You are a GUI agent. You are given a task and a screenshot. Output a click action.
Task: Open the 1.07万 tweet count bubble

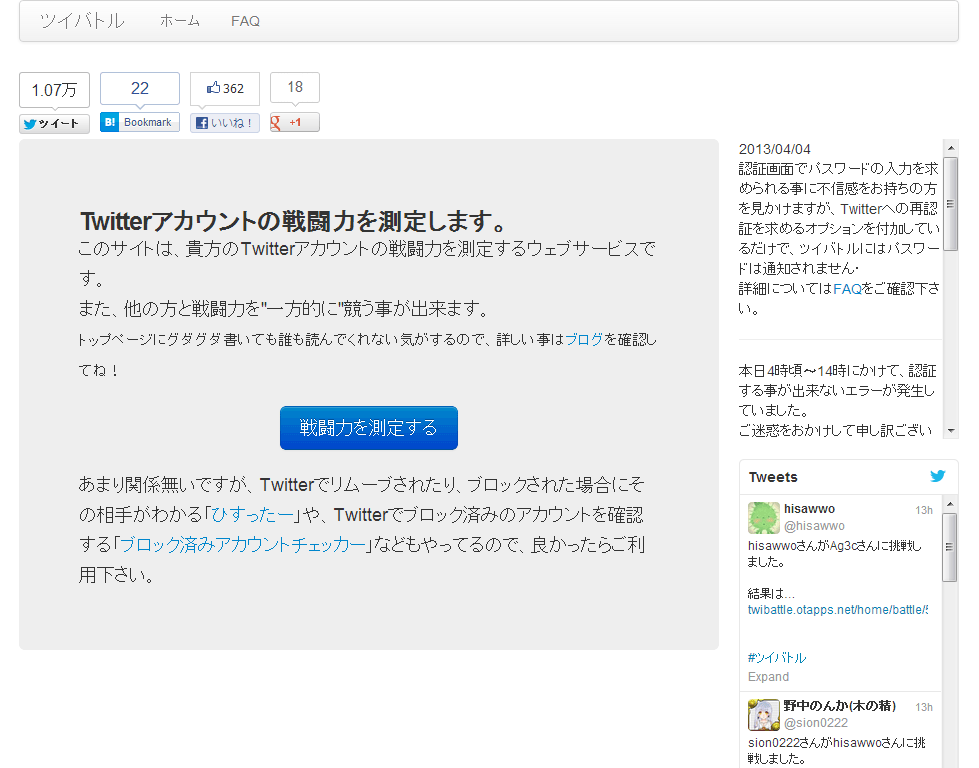pyautogui.click(x=54, y=90)
